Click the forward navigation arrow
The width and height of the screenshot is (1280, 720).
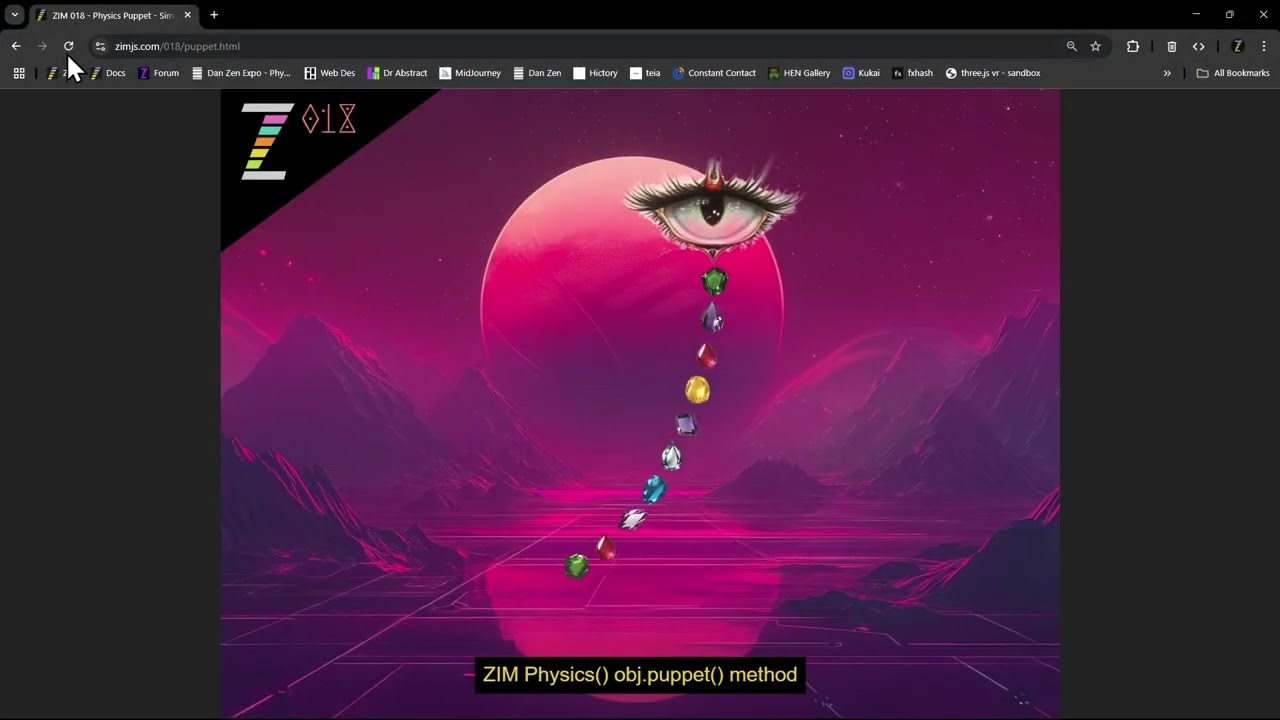point(42,46)
